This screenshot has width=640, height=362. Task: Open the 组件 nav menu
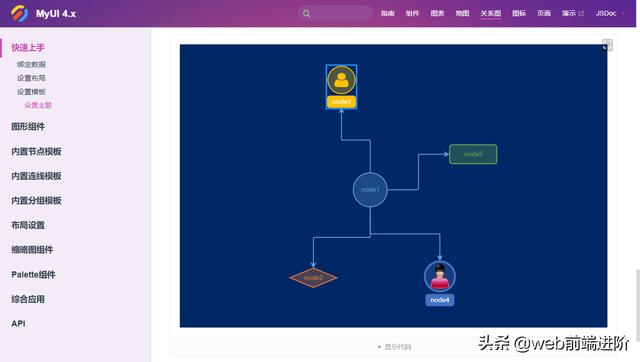click(412, 13)
